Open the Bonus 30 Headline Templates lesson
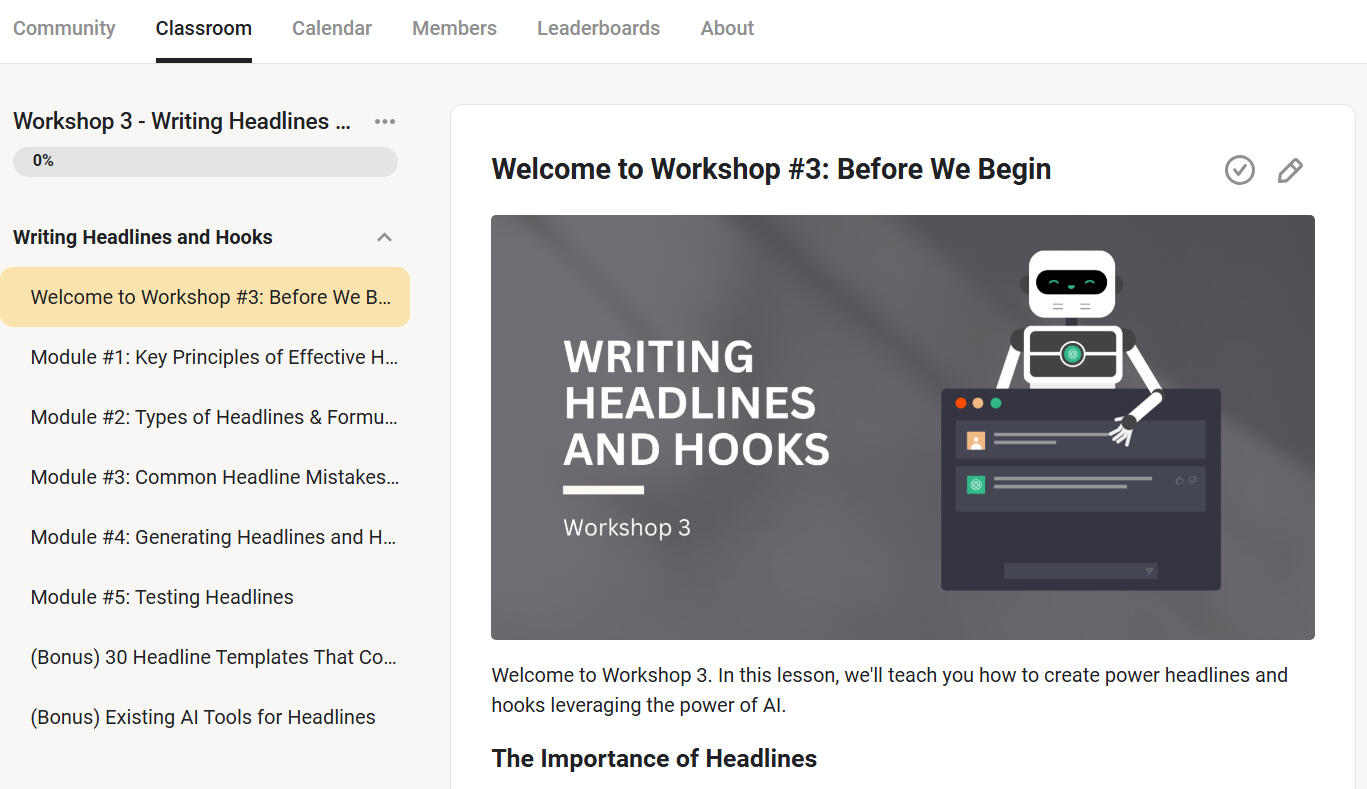This screenshot has width=1367, height=789. click(x=214, y=657)
